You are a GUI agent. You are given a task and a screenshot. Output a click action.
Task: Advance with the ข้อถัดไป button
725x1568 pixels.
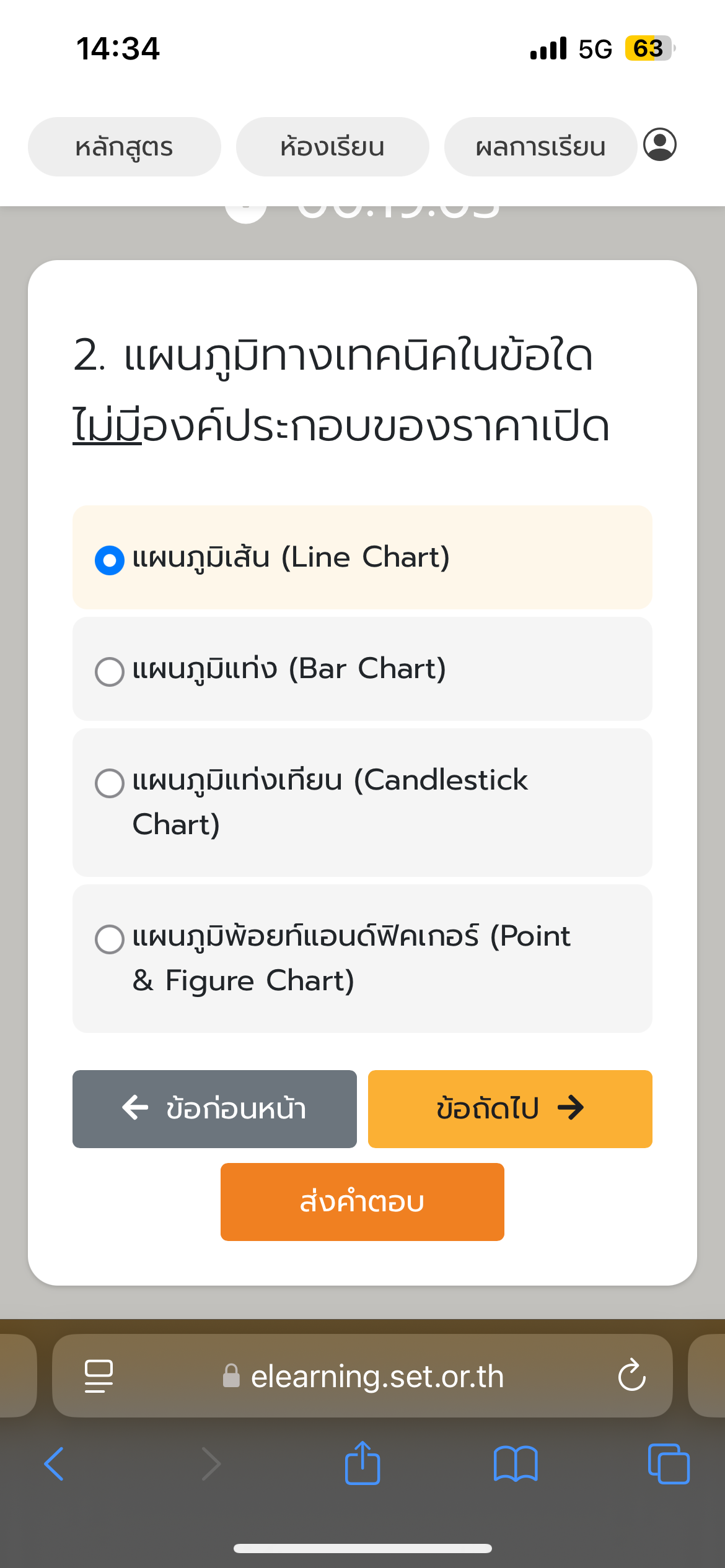[509, 1108]
